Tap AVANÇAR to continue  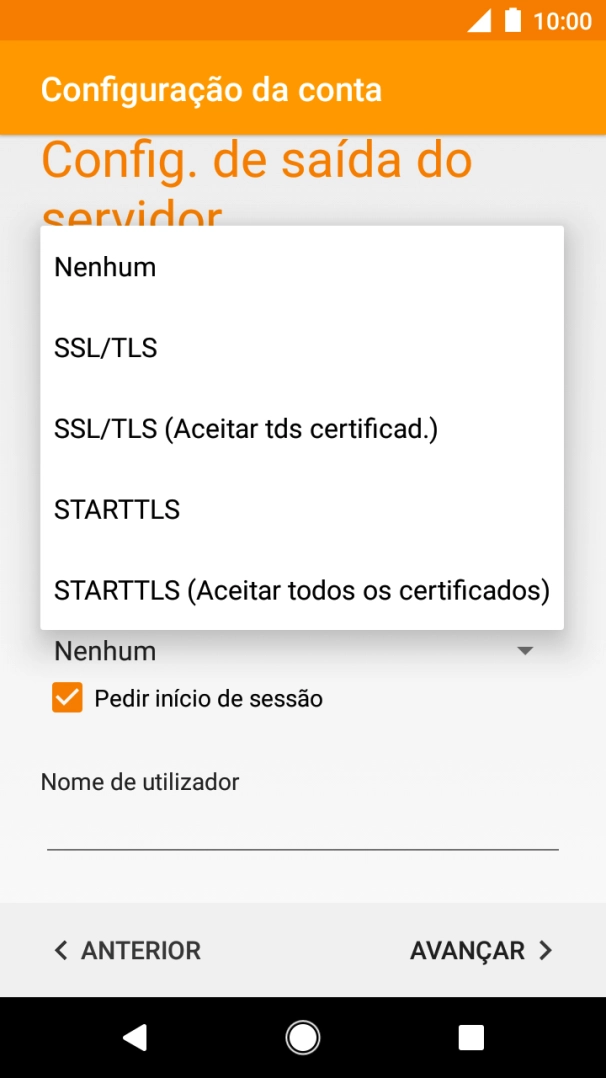pyautogui.click(x=466, y=950)
